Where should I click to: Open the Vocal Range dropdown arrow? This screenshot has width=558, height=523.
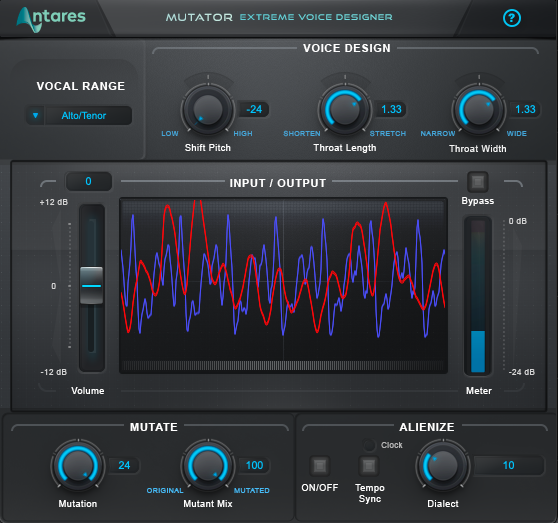[x=35, y=115]
